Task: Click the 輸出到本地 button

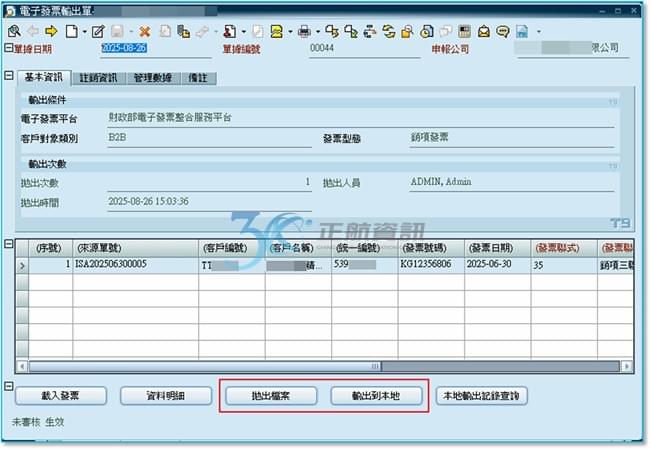Action: point(376,396)
